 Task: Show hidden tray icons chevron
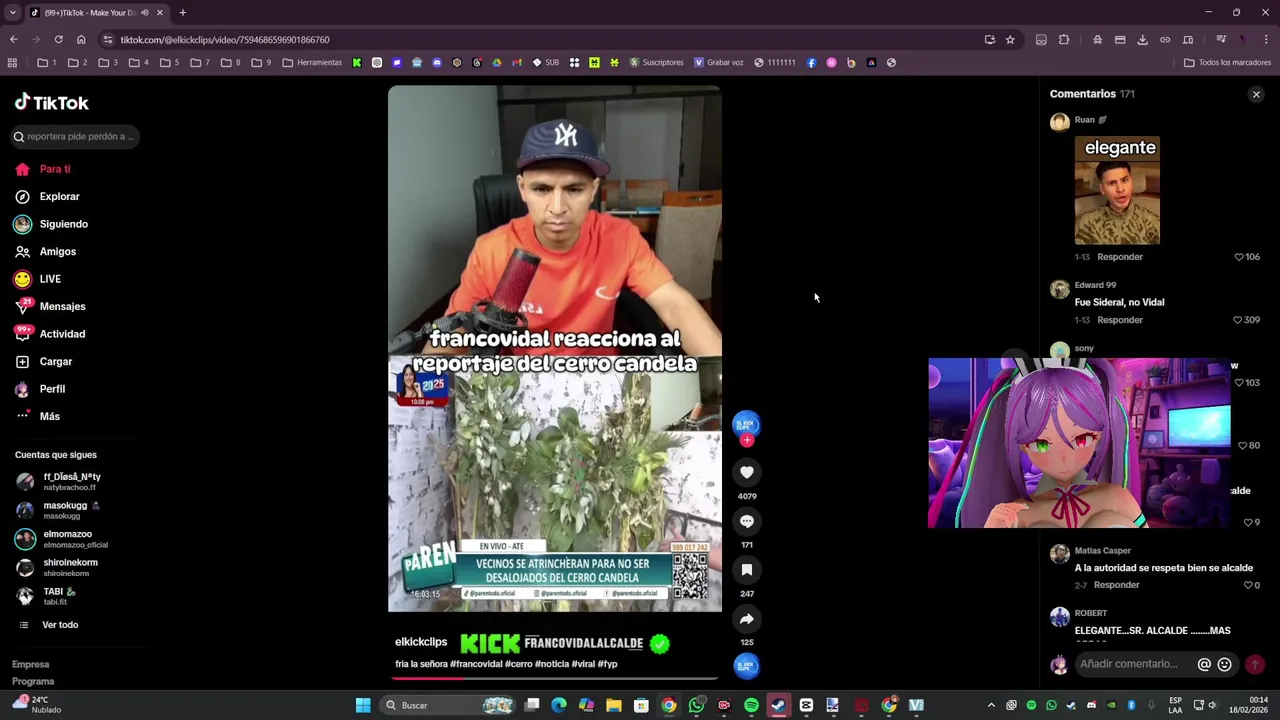[x=991, y=706]
